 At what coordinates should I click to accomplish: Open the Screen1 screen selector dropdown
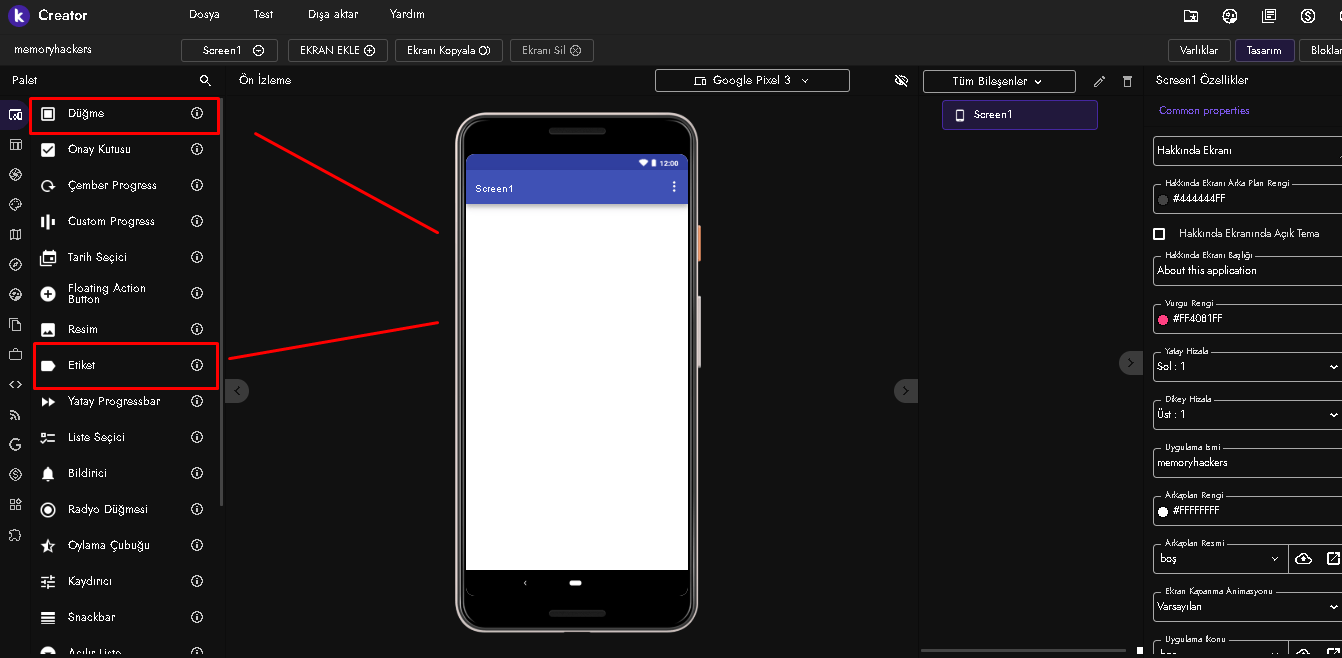coord(229,50)
